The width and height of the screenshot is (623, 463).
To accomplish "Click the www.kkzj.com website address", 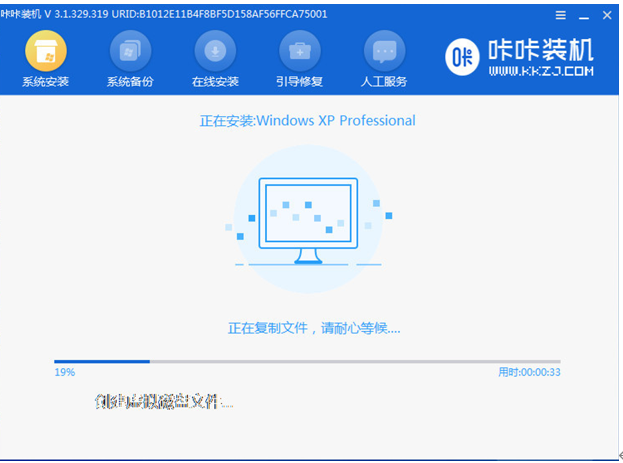I will click(x=539, y=73).
